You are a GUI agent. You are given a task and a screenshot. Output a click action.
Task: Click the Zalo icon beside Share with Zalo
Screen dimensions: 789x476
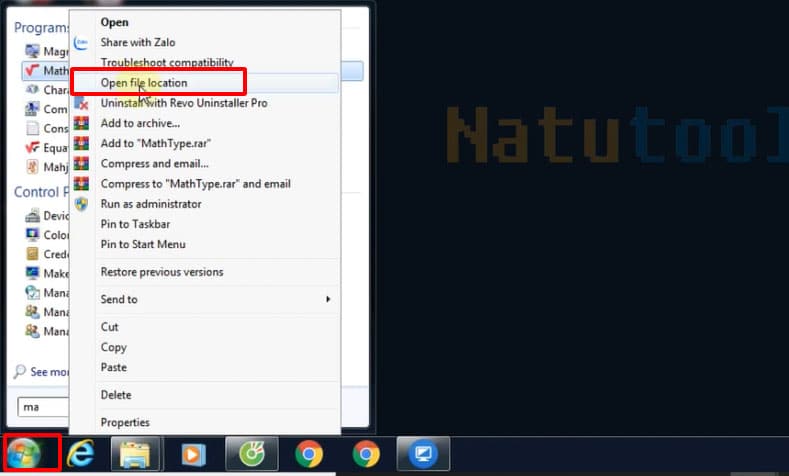[x=81, y=43]
